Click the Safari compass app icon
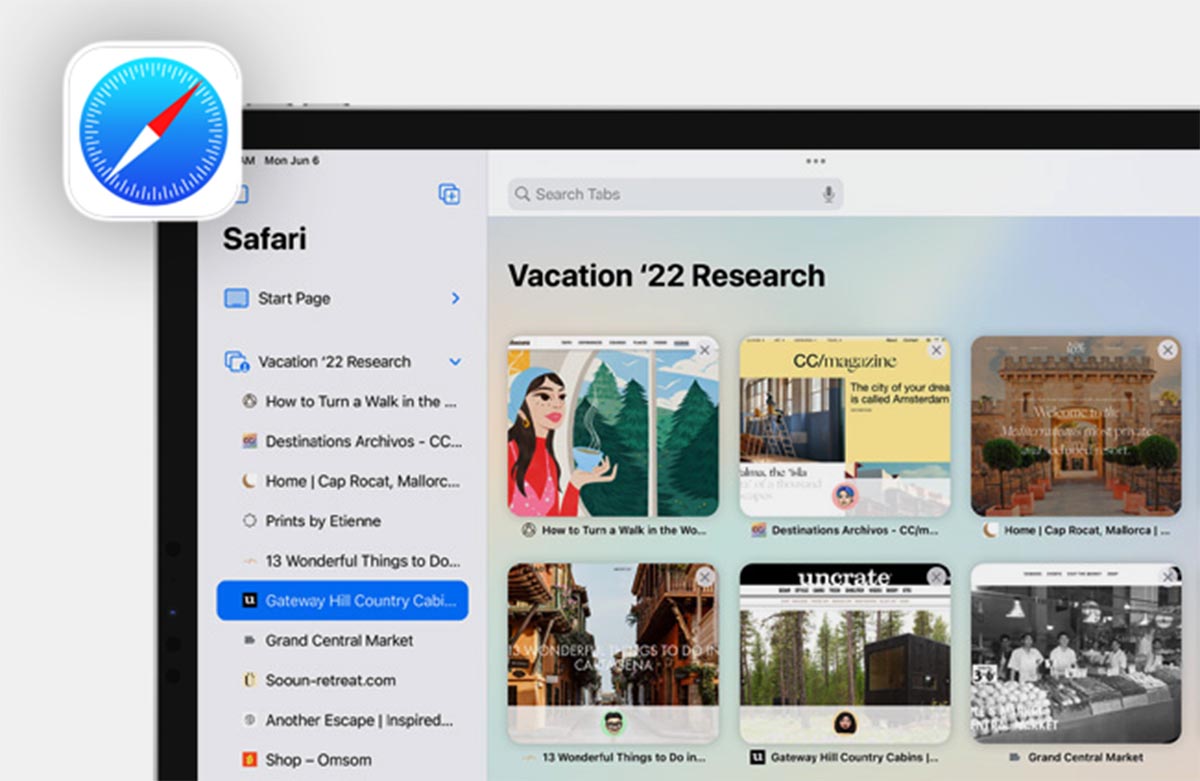This screenshot has height=781, width=1200. tap(153, 131)
